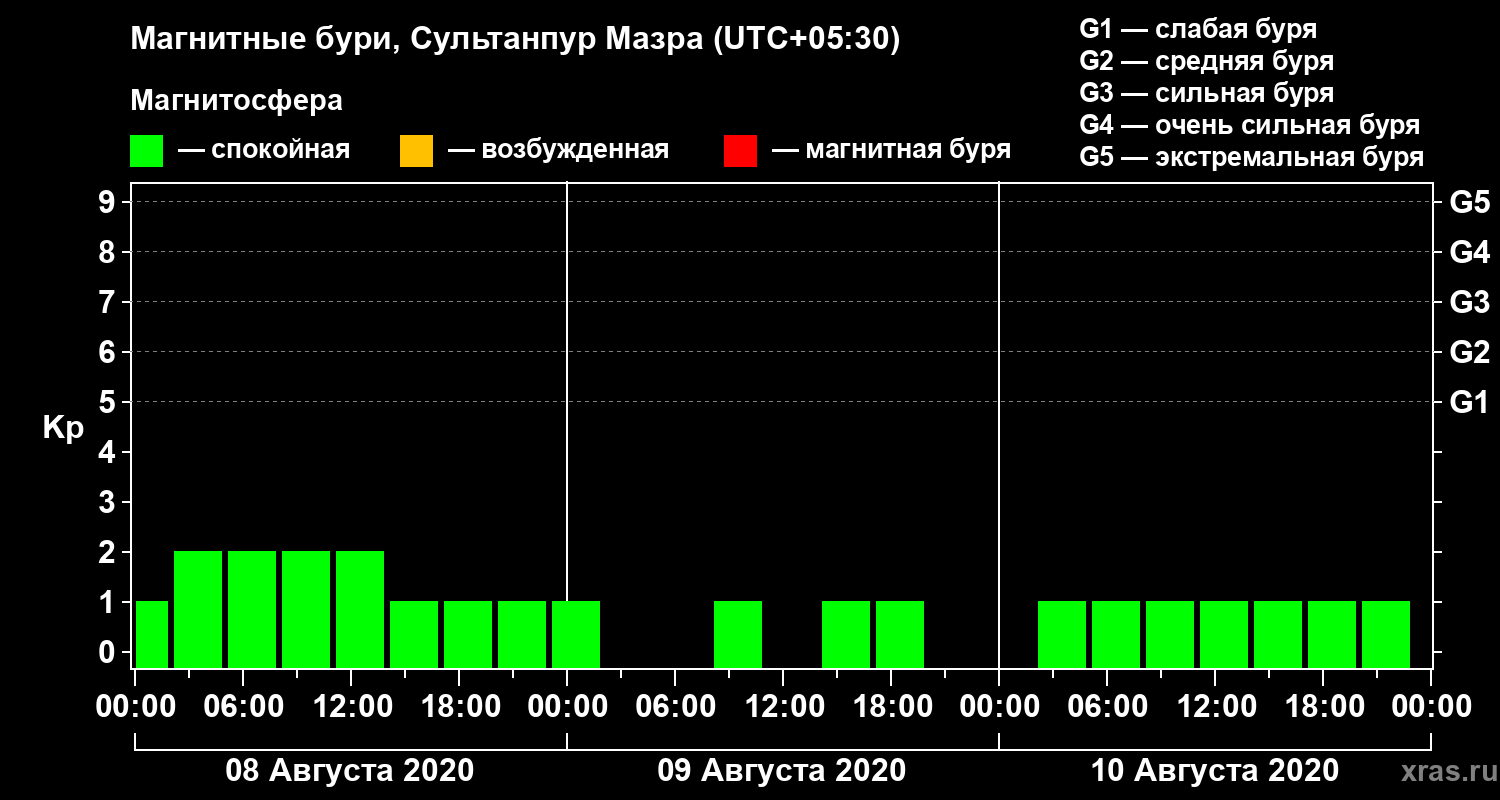Click the right-axis 'G3' label
1500x800 pixels.
tap(1469, 302)
